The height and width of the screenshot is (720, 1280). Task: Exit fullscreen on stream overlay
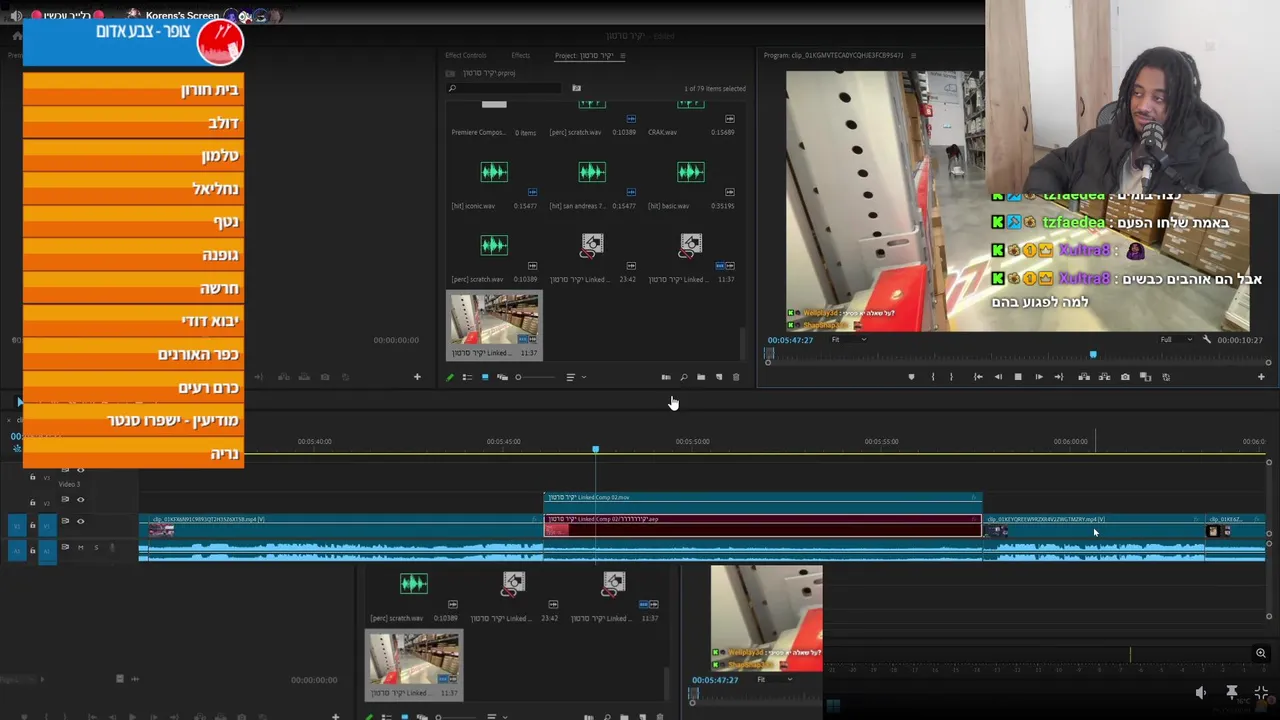coord(1261,692)
